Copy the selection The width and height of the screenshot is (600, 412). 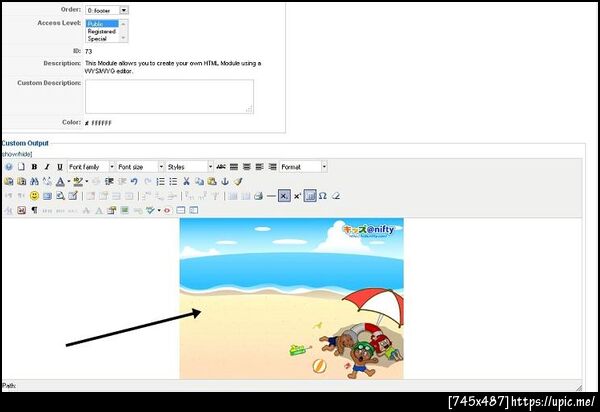(199, 181)
